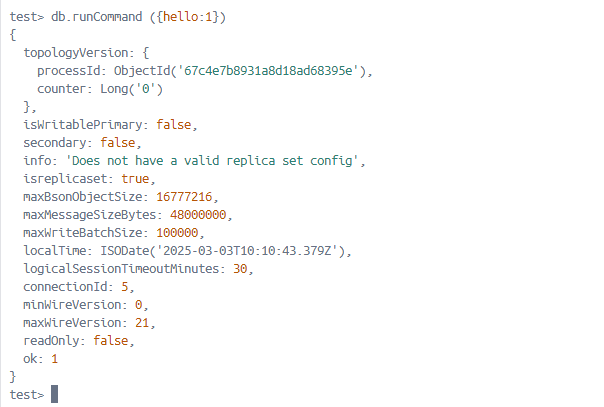Viewport: 604px width, 407px height.
Task: Click the maxWireVersion value 21
Action: point(147,323)
